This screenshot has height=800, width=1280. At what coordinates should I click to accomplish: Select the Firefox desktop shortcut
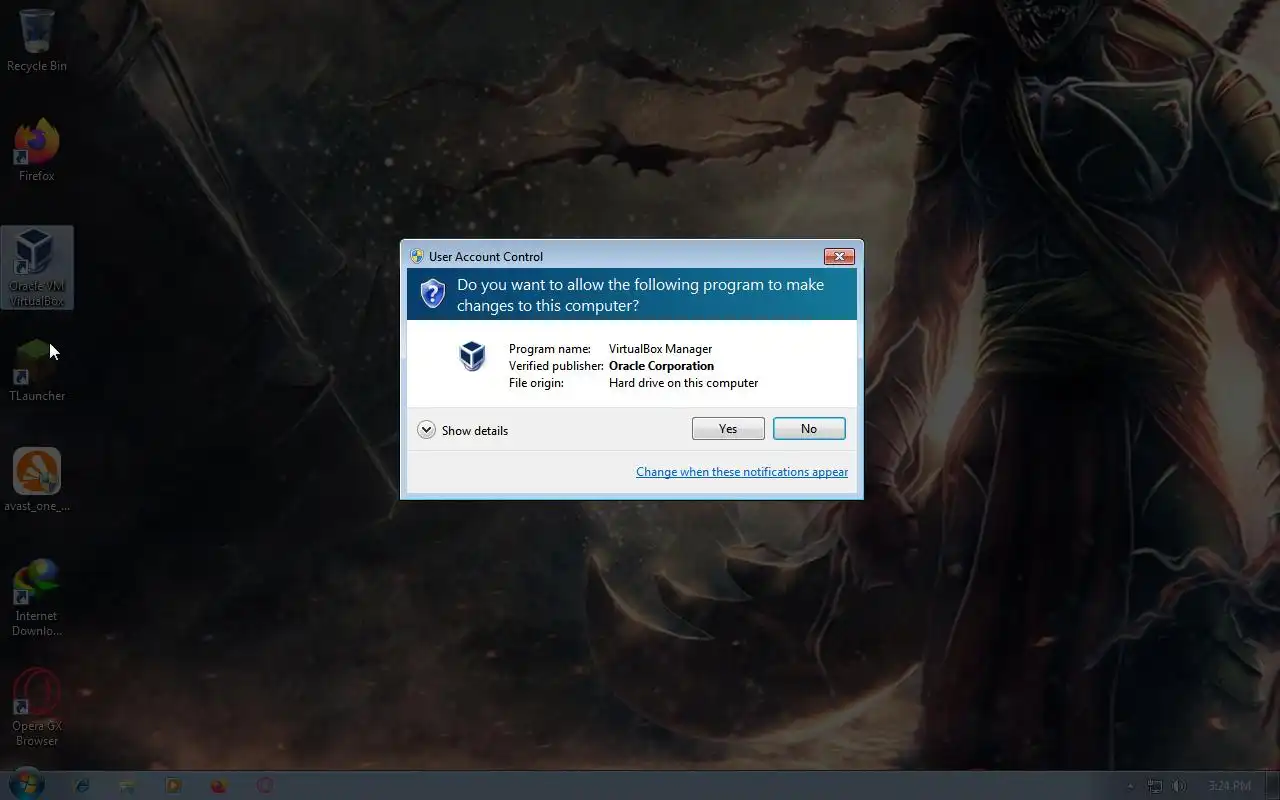pyautogui.click(x=37, y=150)
